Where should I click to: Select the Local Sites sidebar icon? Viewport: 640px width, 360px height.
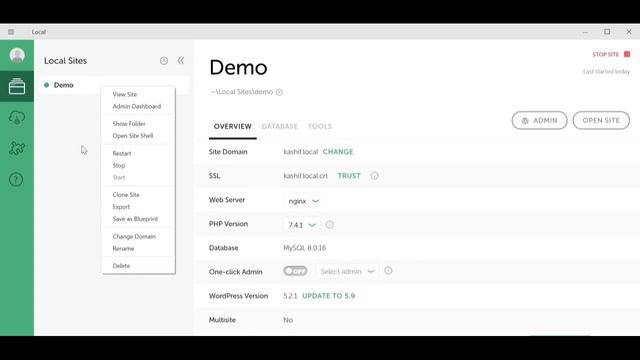17,86
